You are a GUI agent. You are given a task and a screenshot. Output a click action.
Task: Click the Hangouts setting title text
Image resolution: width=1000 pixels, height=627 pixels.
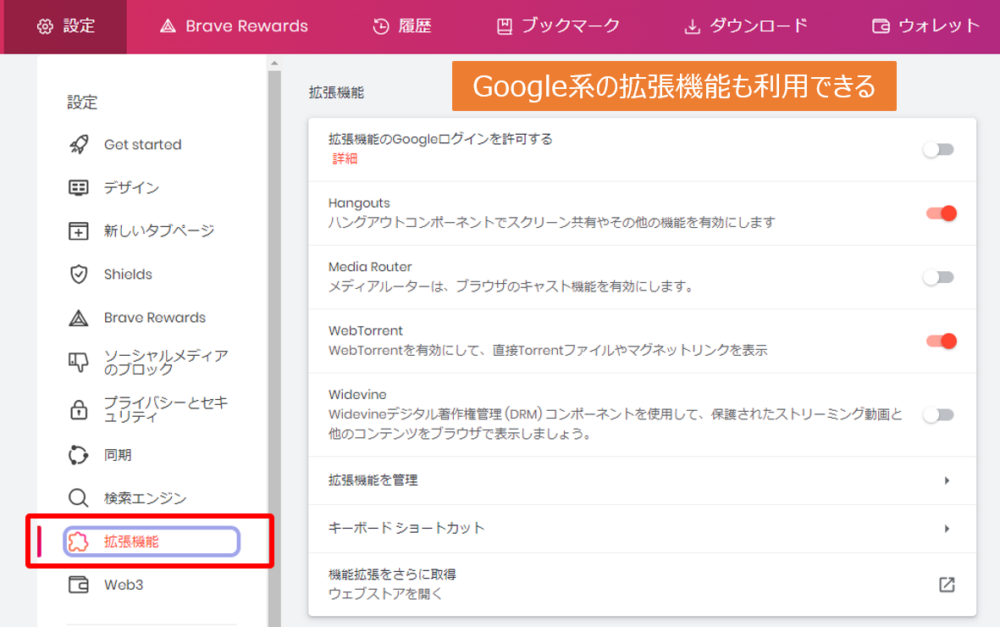(358, 203)
